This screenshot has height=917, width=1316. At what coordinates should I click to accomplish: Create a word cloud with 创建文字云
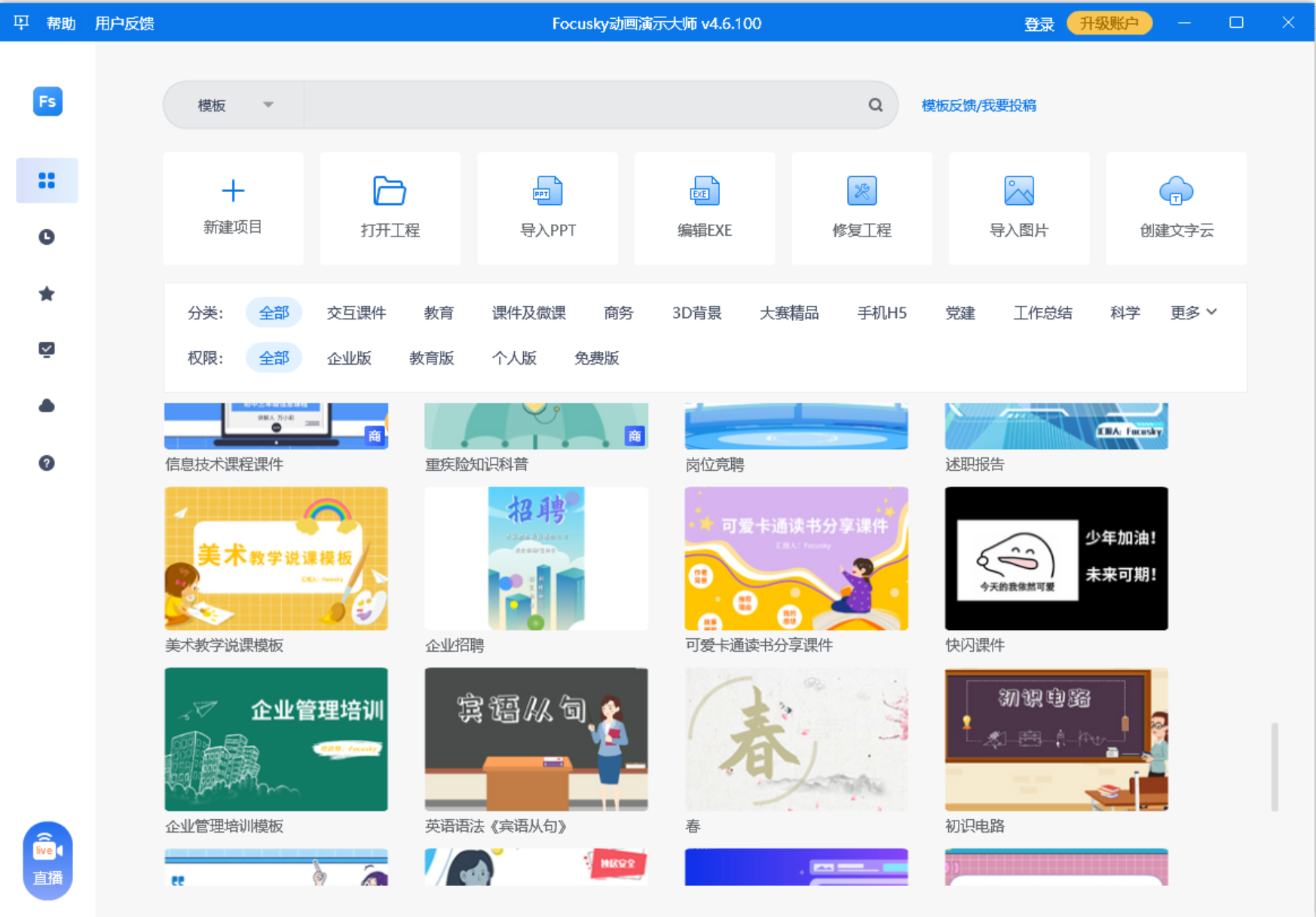click(1176, 208)
